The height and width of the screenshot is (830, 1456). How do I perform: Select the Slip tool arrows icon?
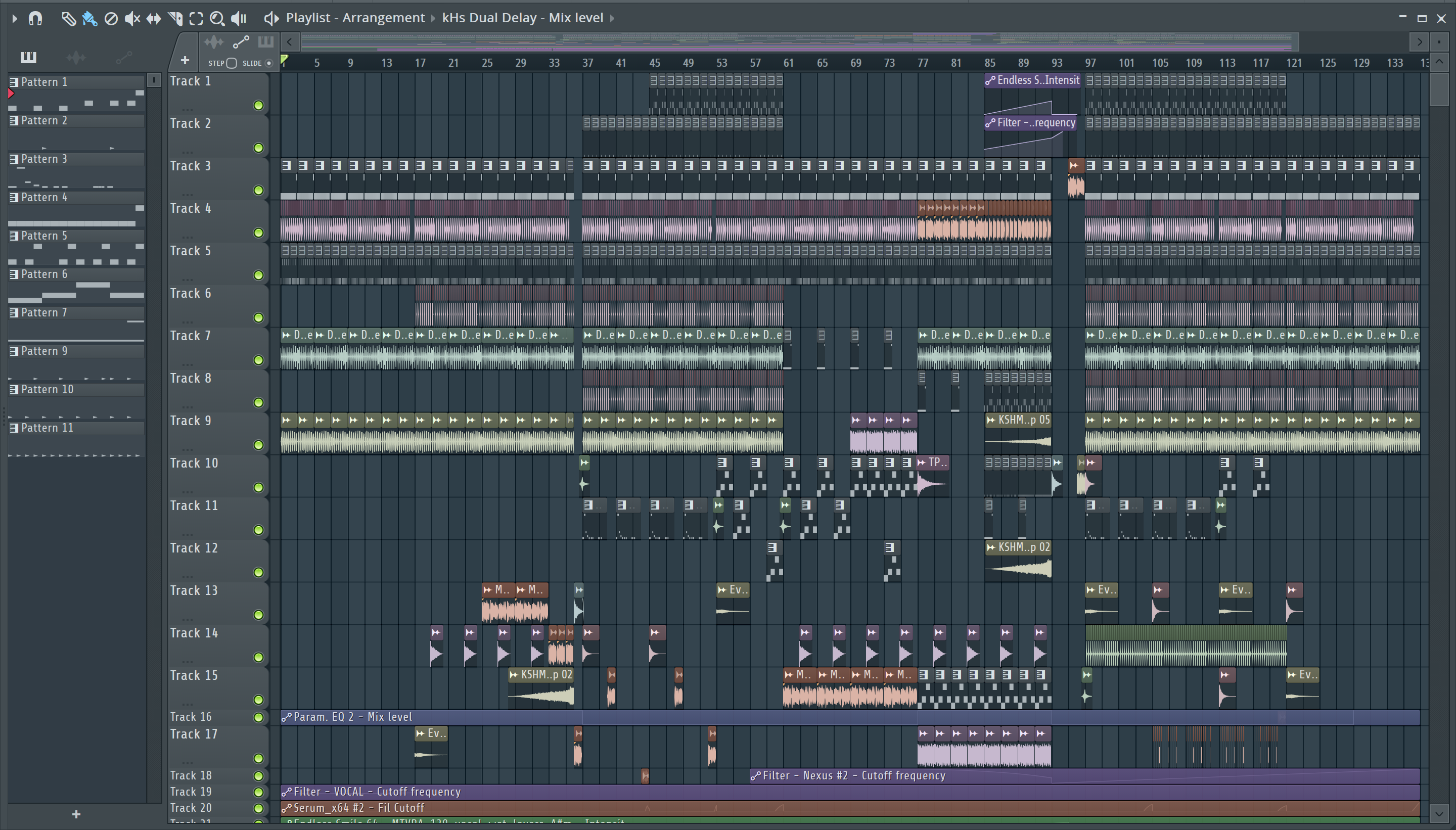click(x=153, y=19)
